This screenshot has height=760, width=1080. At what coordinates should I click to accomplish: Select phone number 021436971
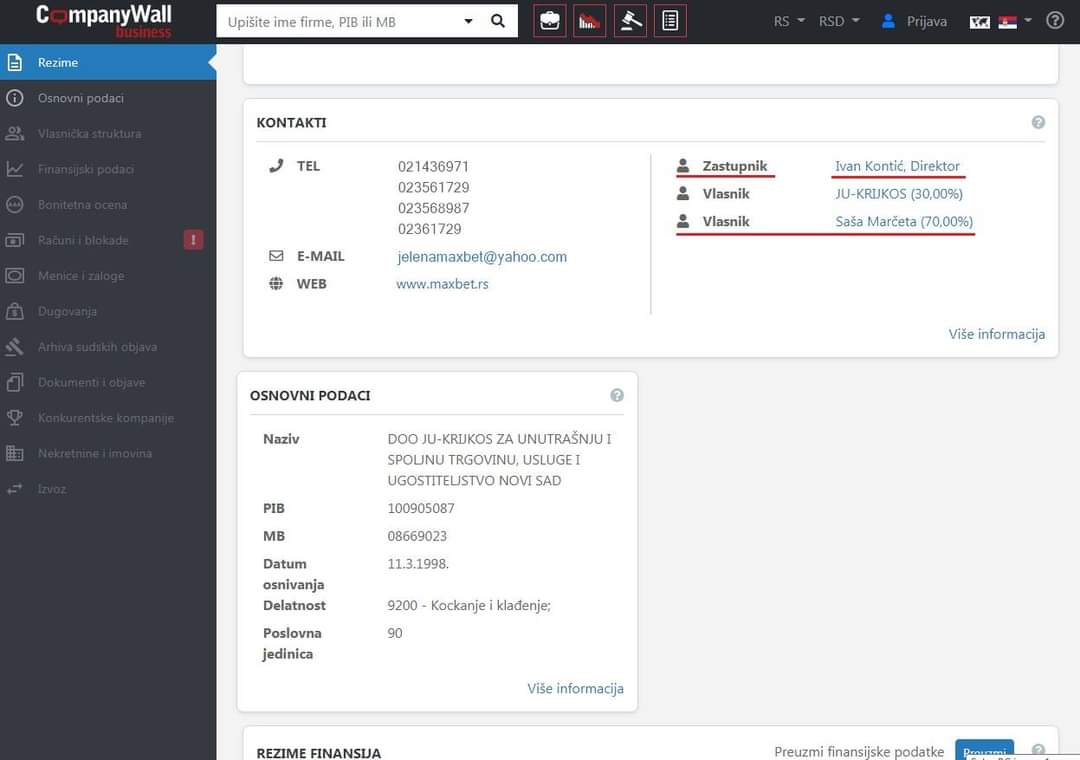433,167
